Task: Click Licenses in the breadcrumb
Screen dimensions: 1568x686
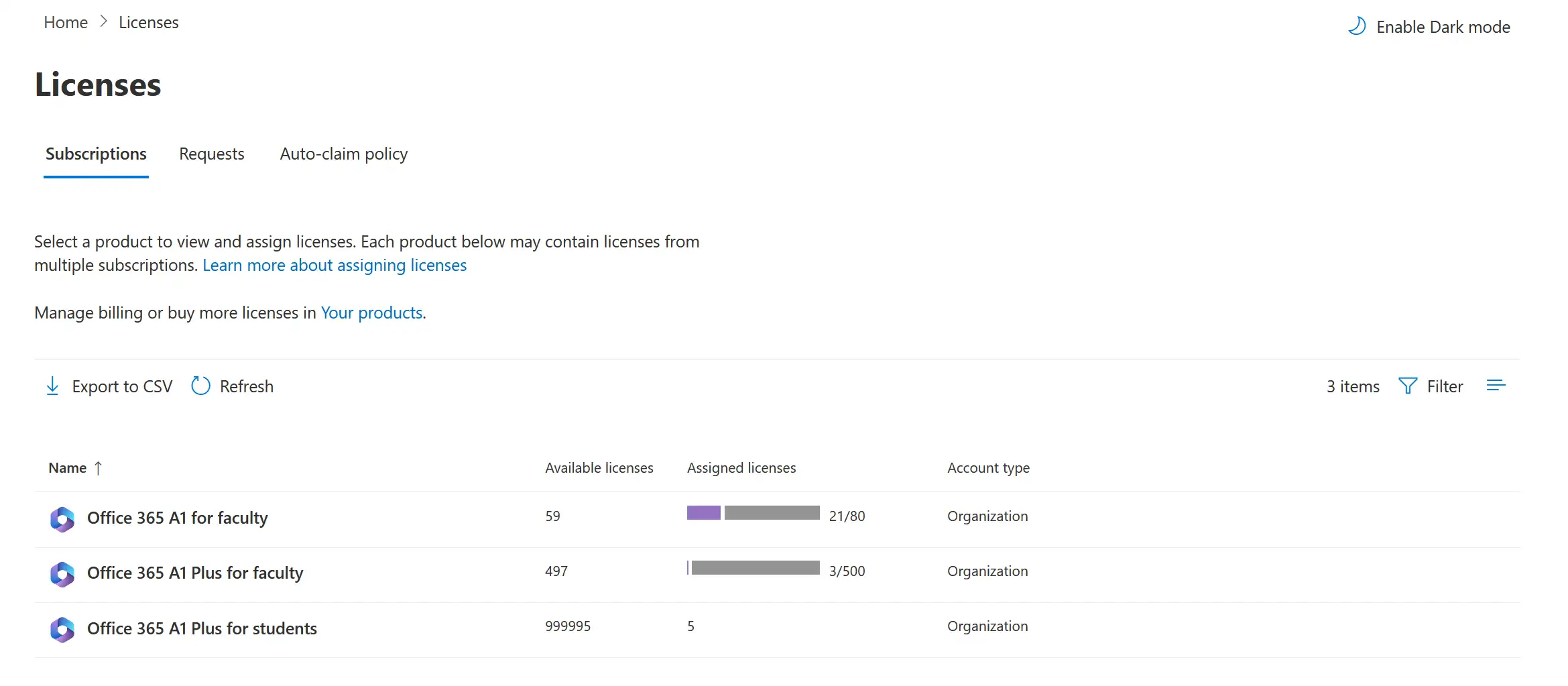Action: [x=149, y=23]
